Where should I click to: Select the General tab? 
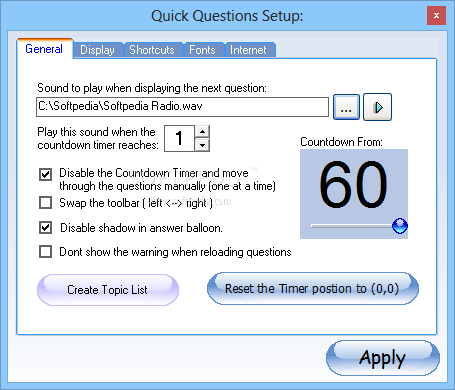(44, 49)
